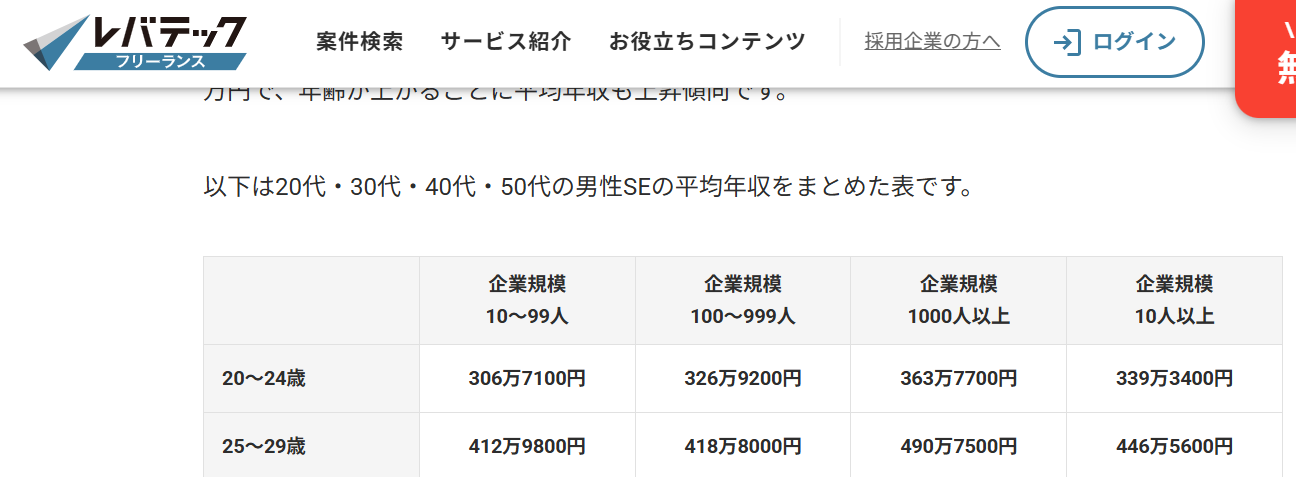Click the 306万7100円 cell
The image size is (1296, 477).
527,379
